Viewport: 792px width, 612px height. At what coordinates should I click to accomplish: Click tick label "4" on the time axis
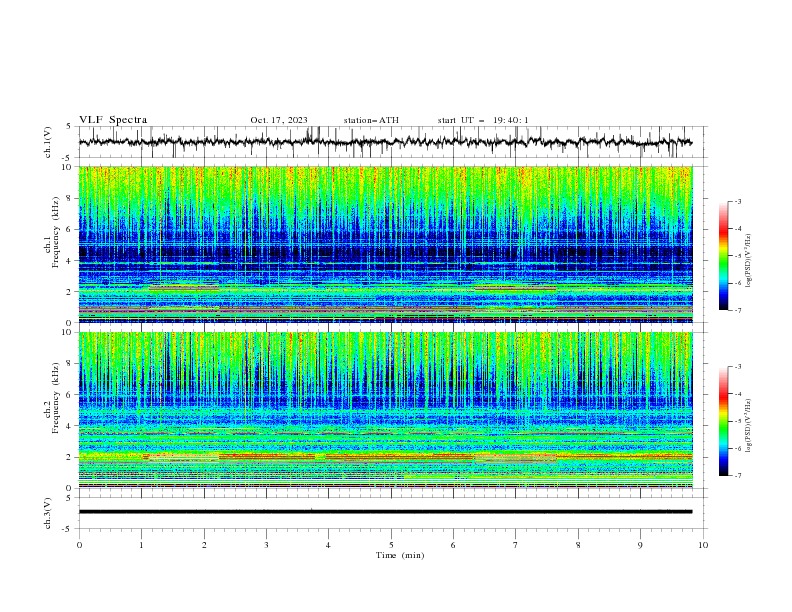click(328, 545)
